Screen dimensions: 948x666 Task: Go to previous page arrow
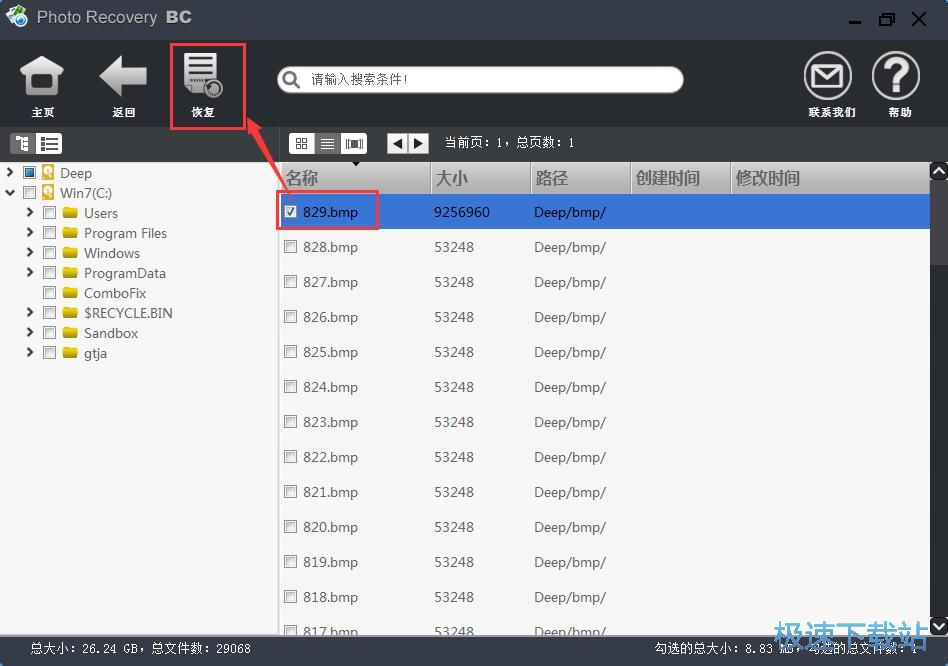[397, 143]
